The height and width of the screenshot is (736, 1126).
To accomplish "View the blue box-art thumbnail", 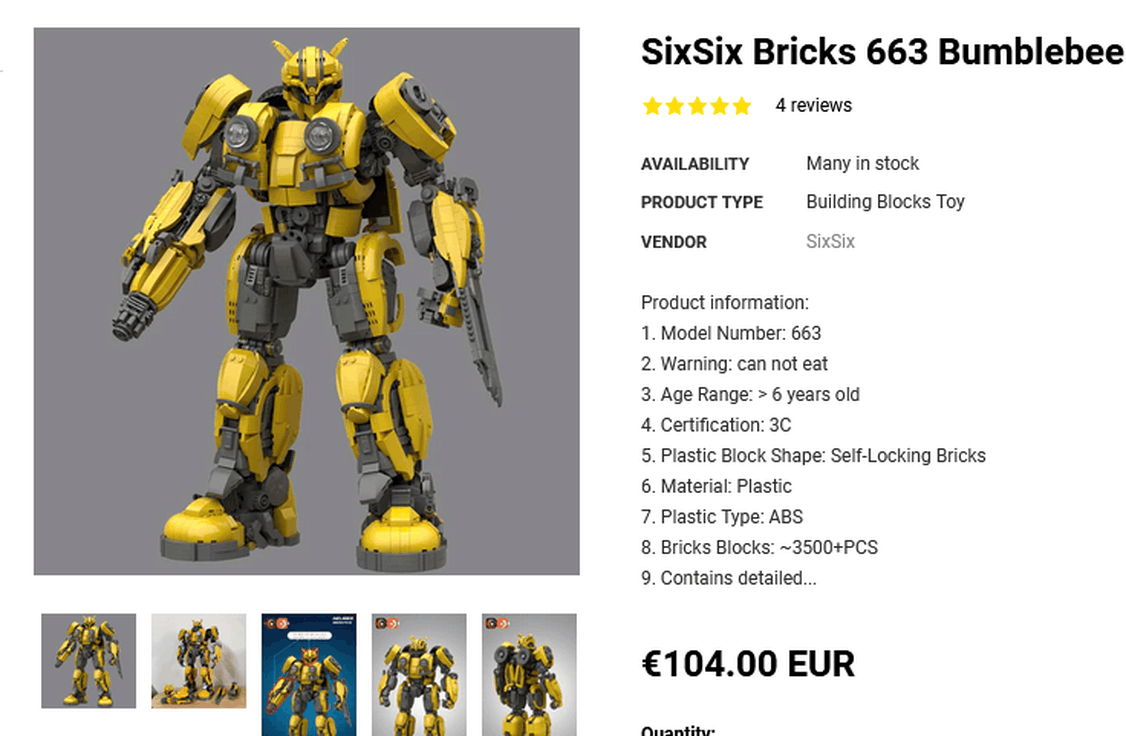I will click(309, 675).
